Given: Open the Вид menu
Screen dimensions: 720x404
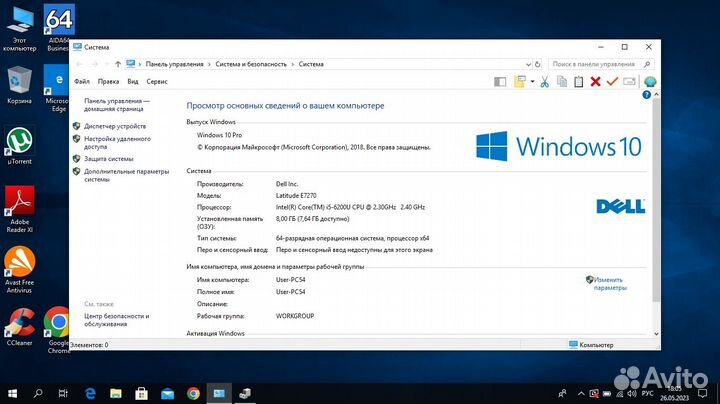Looking at the screenshot, I should click(133, 81).
